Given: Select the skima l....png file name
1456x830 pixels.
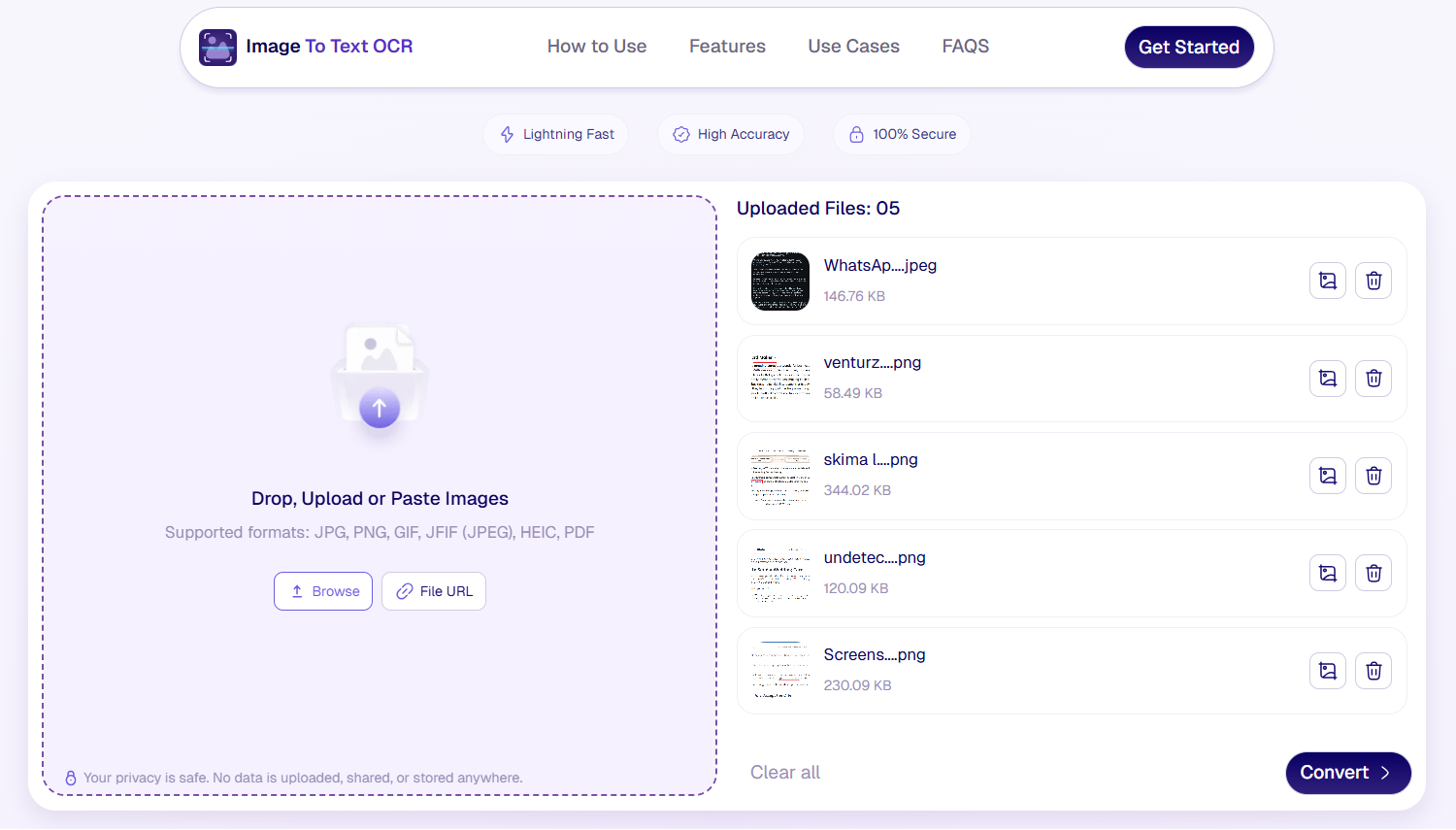Looking at the screenshot, I should pyautogui.click(x=871, y=460).
